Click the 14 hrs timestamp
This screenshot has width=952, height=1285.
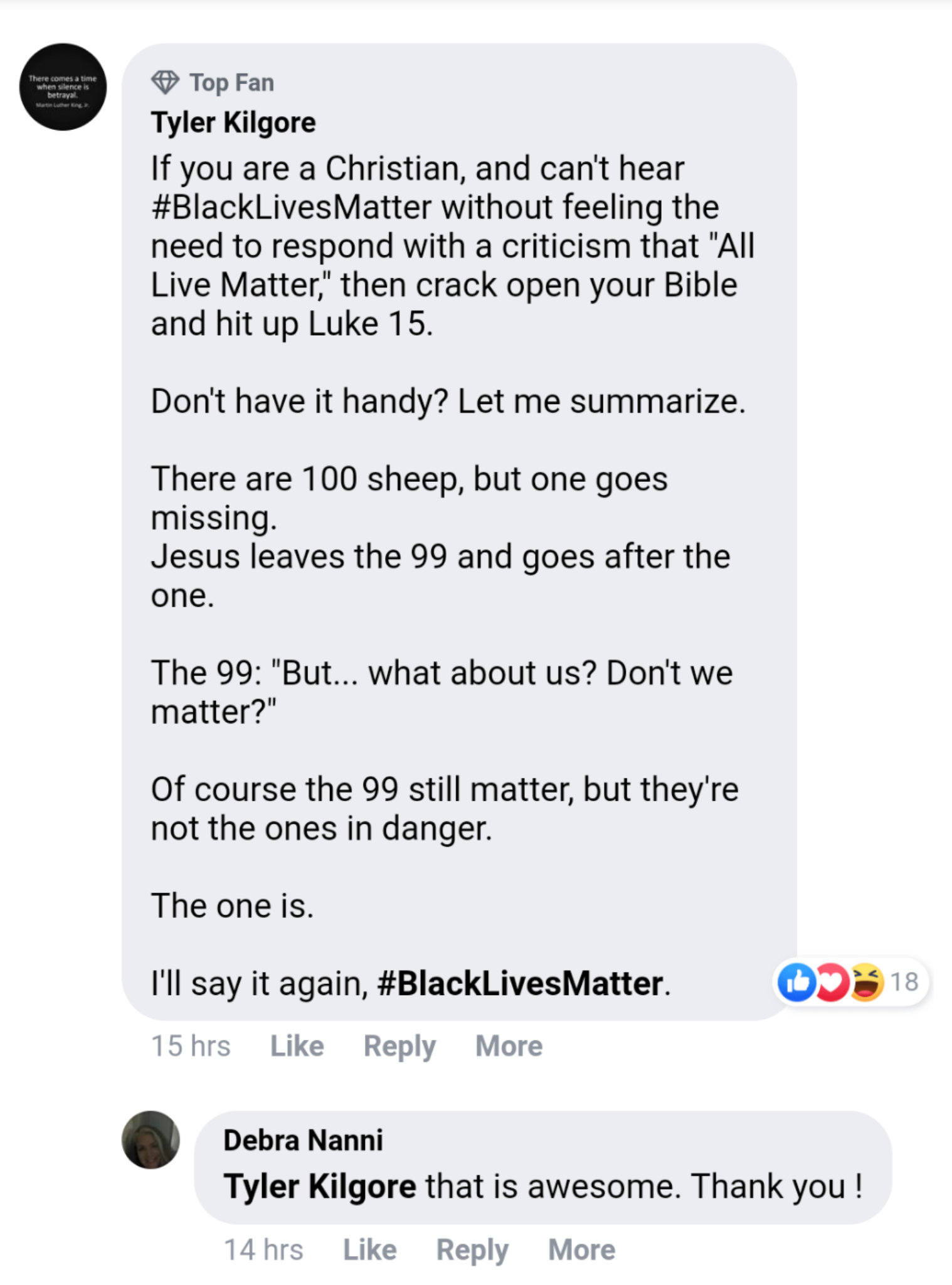pos(263,1249)
